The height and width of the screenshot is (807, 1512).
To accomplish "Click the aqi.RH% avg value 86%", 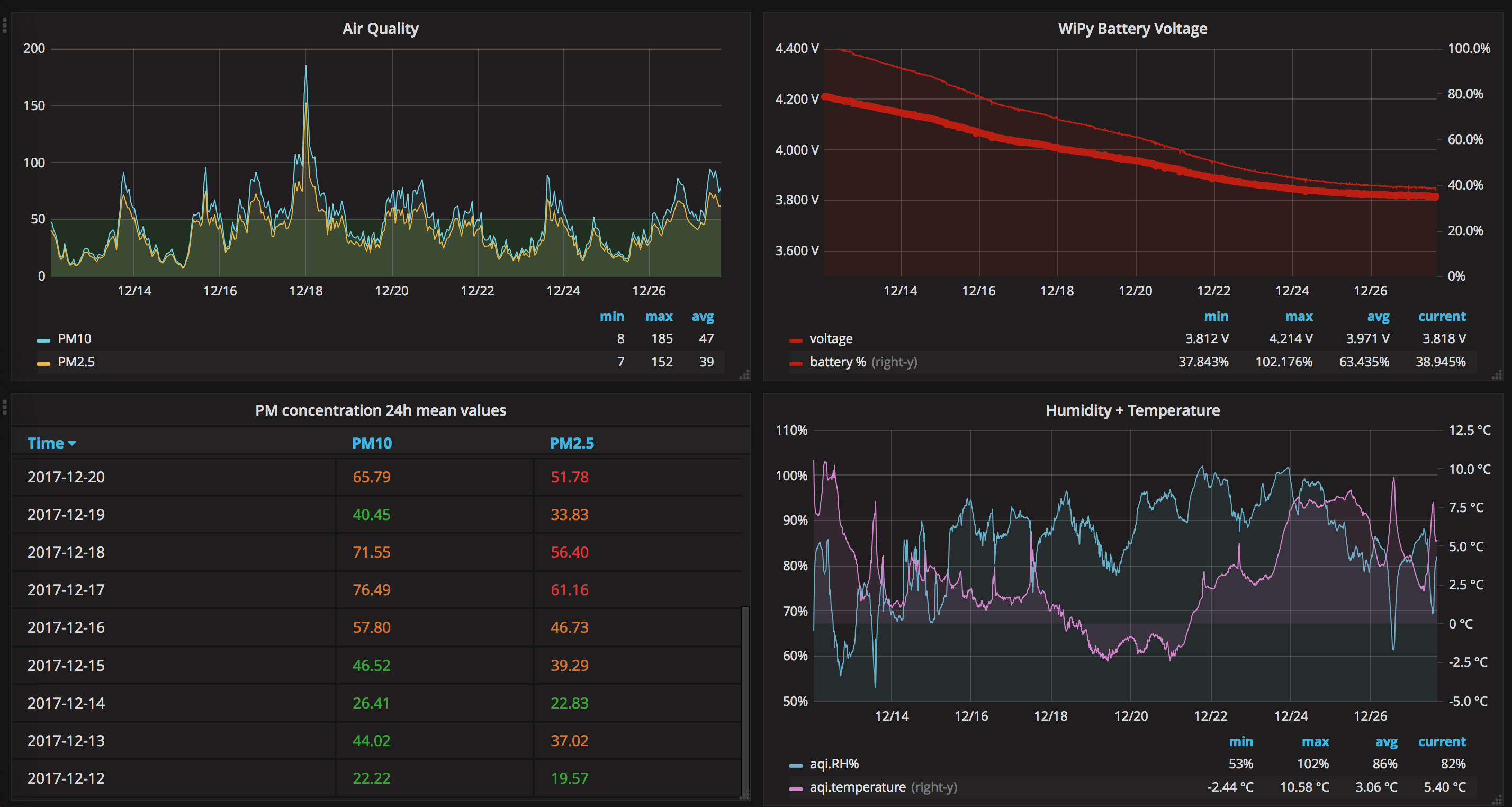I will [1384, 764].
